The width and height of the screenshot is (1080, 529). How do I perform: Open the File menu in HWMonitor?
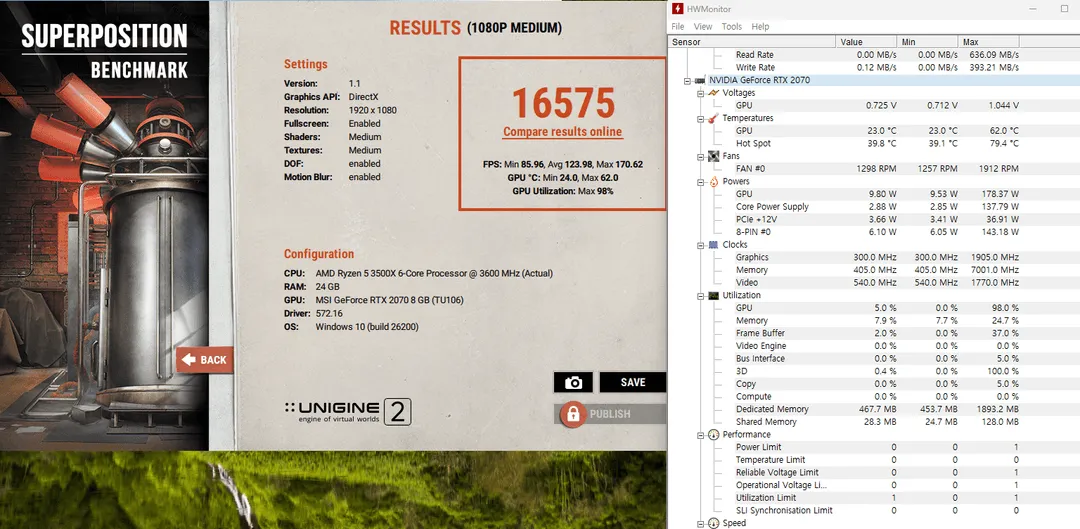coord(678,27)
